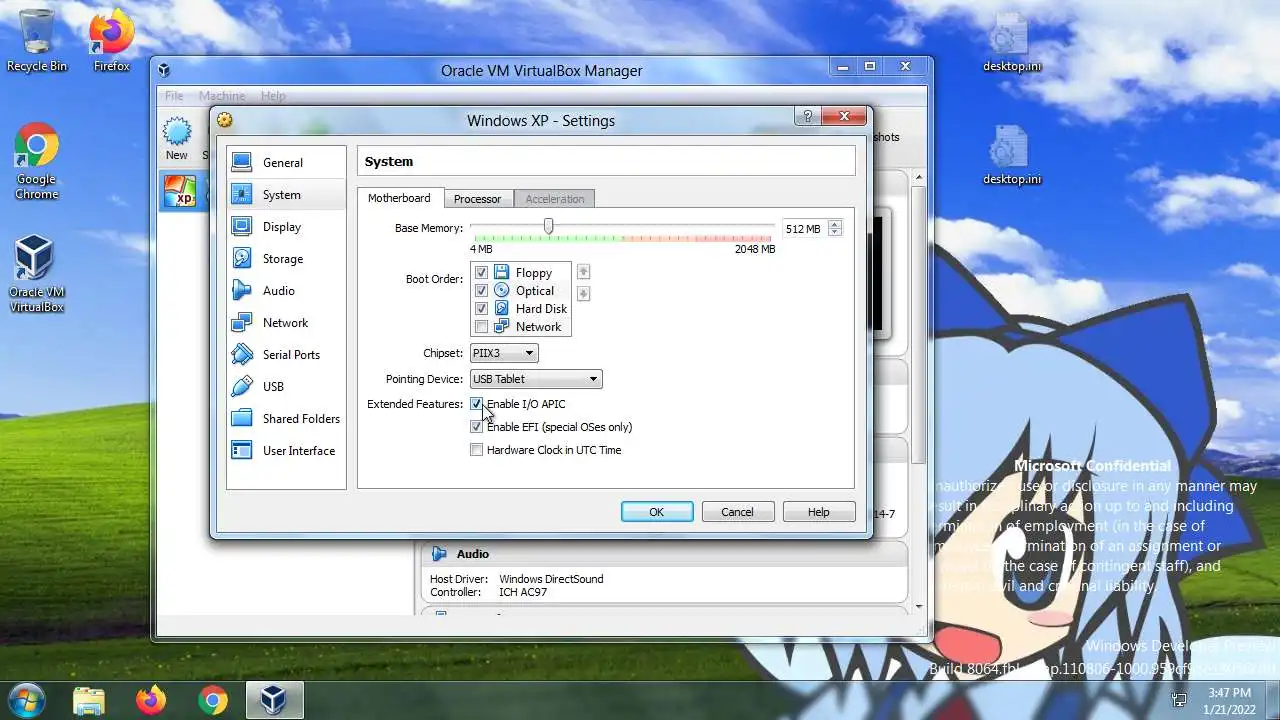Open the Machine menu in VirtualBox Manager
Screen dimensions: 1280x720
point(222,96)
